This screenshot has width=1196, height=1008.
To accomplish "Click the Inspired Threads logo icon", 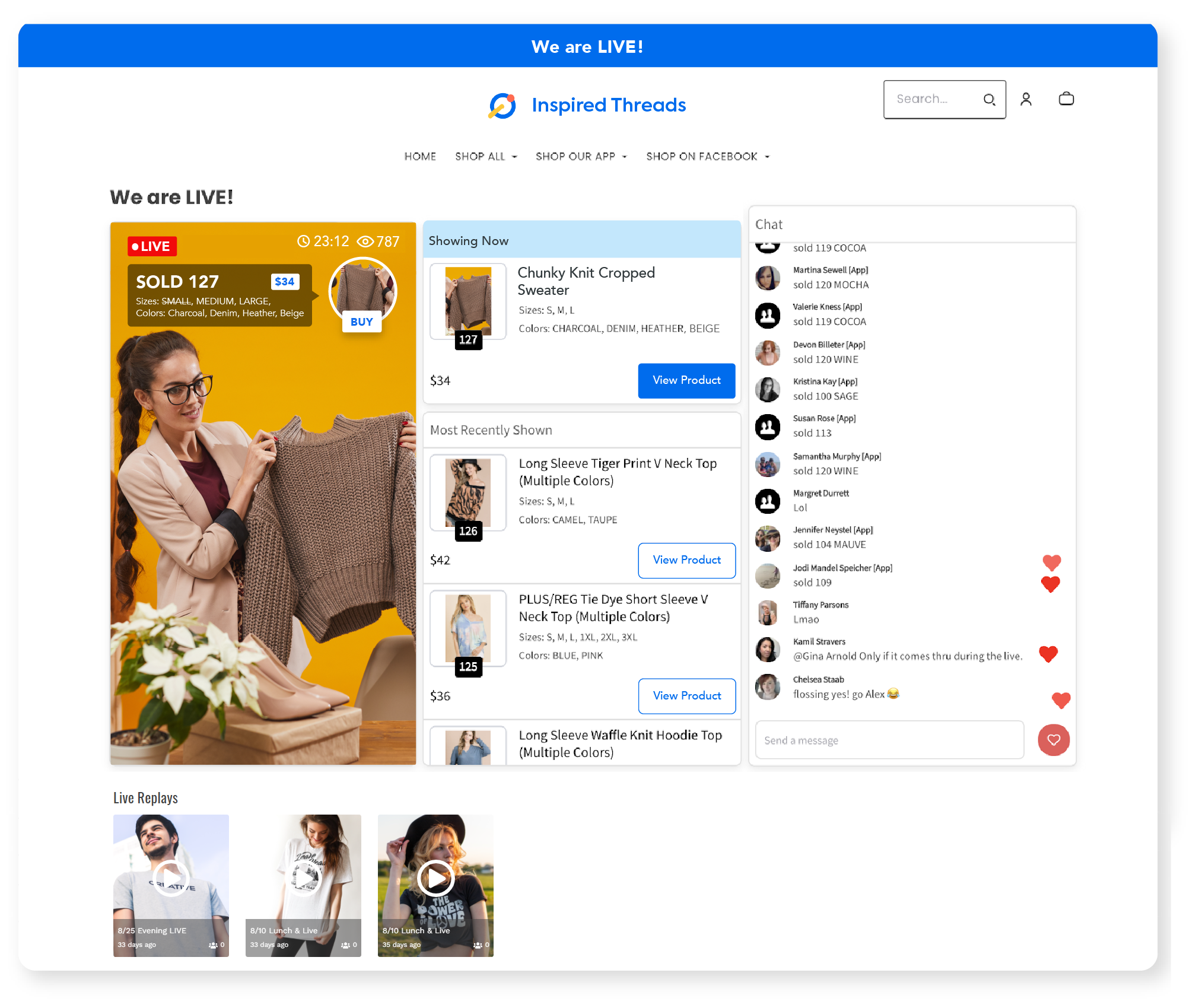I will click(502, 106).
